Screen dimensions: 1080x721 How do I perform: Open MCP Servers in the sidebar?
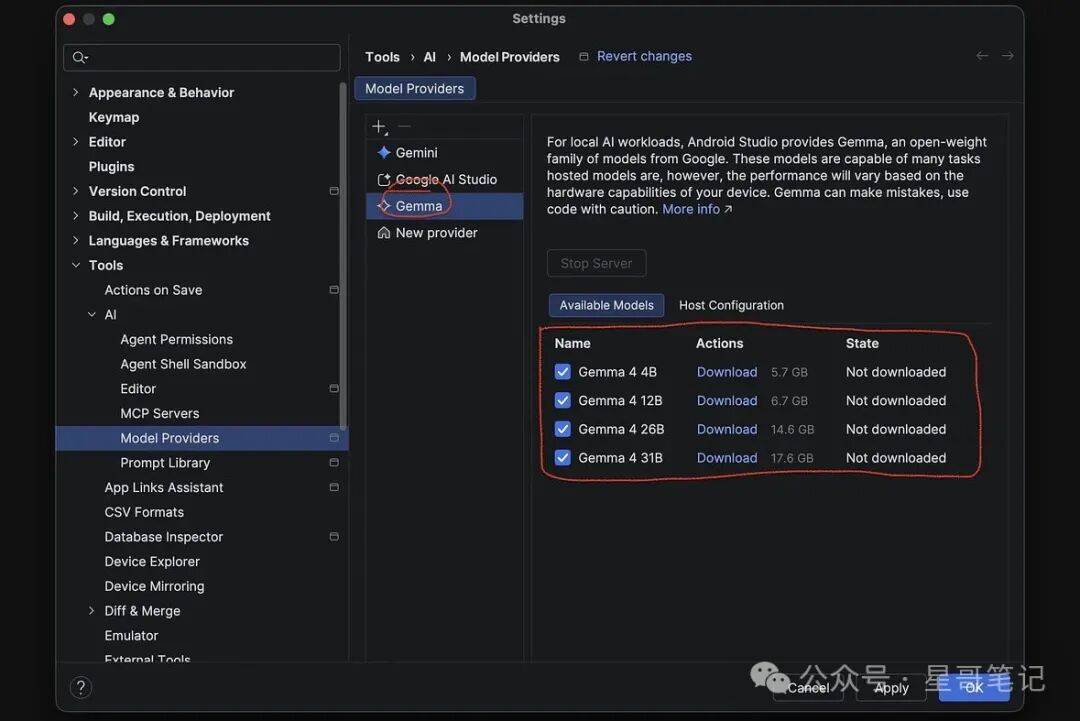click(160, 413)
